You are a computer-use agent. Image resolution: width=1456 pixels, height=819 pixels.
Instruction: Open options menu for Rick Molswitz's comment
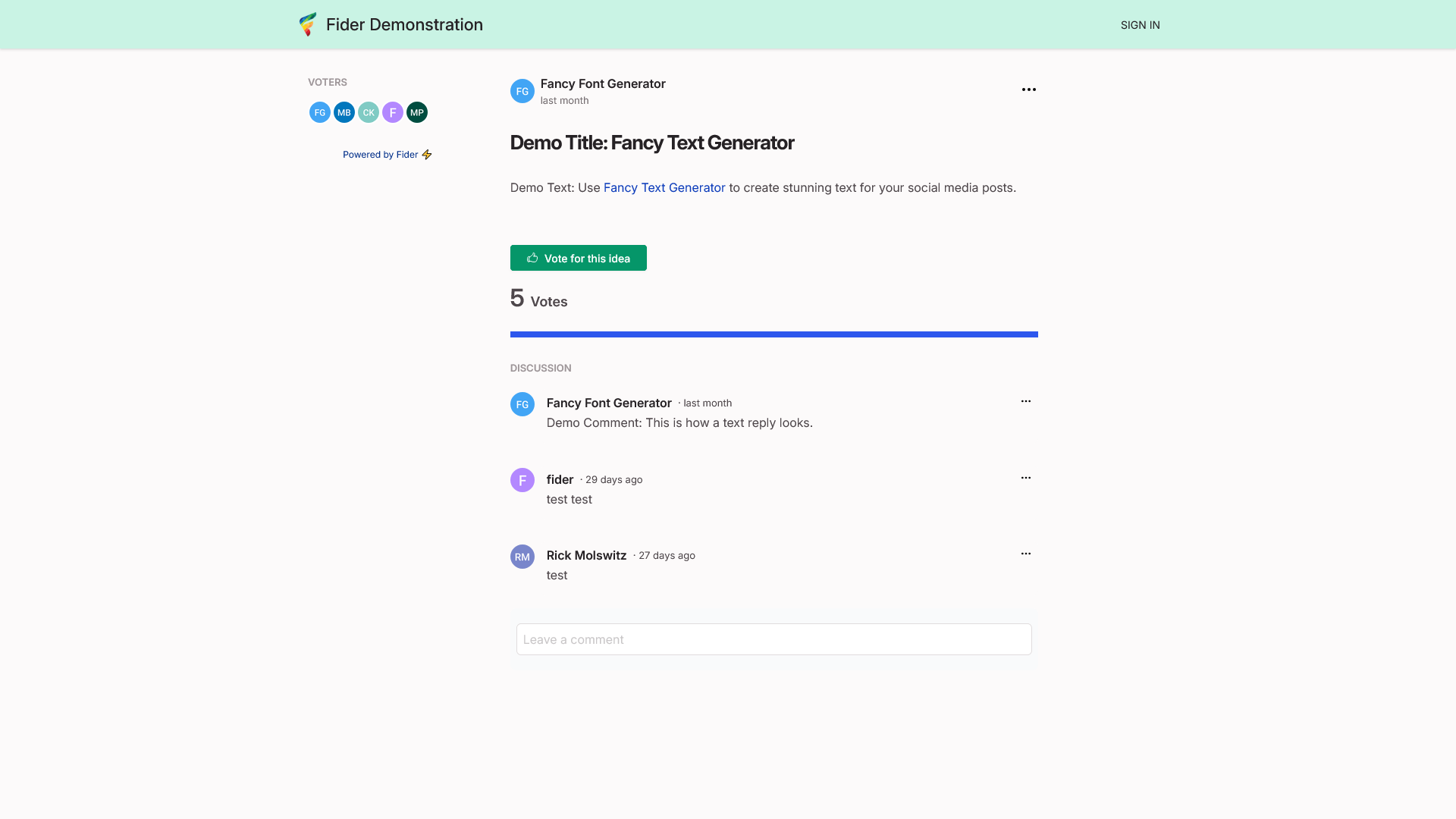point(1026,554)
